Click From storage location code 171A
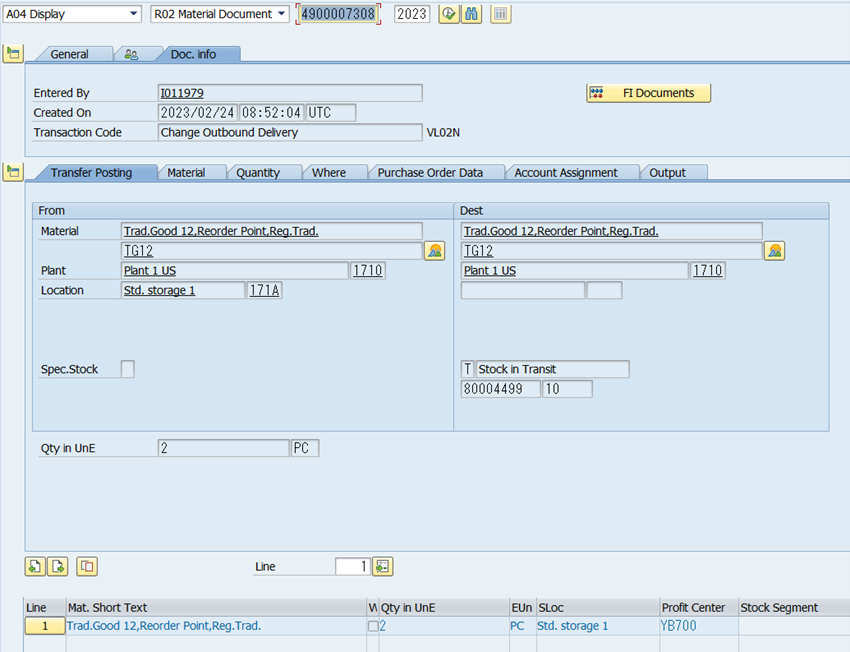 tap(265, 291)
